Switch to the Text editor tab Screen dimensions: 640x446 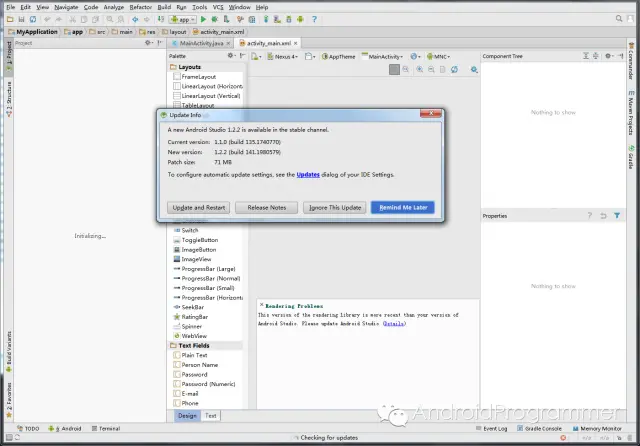pos(211,415)
